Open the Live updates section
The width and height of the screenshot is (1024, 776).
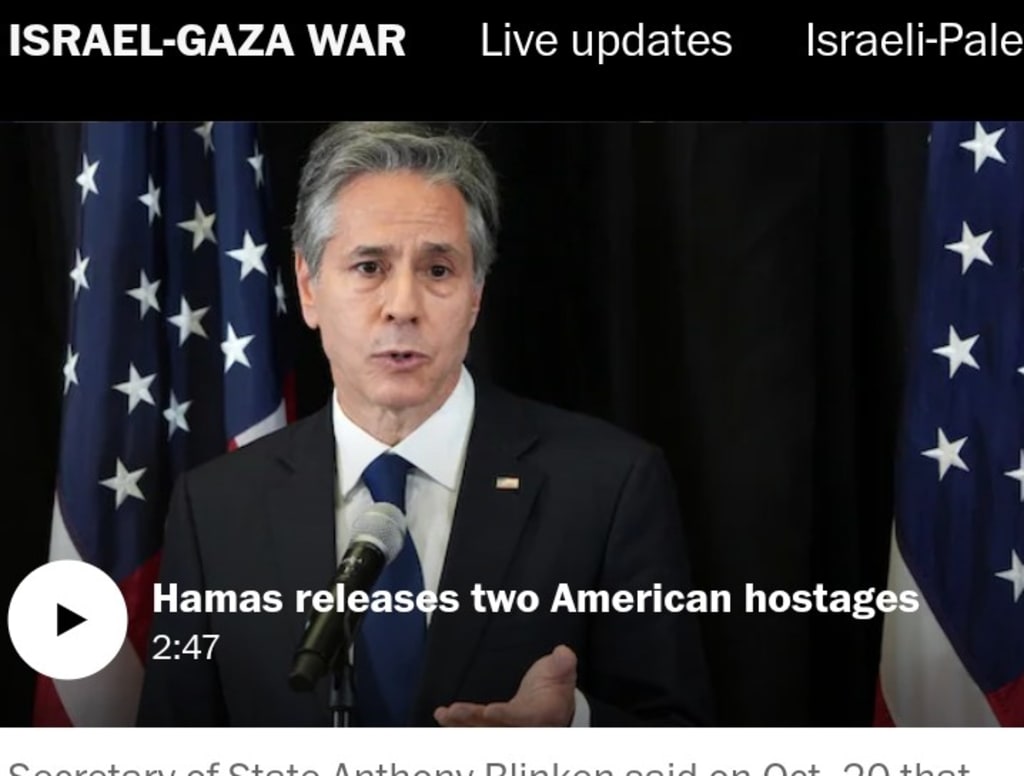tap(606, 40)
